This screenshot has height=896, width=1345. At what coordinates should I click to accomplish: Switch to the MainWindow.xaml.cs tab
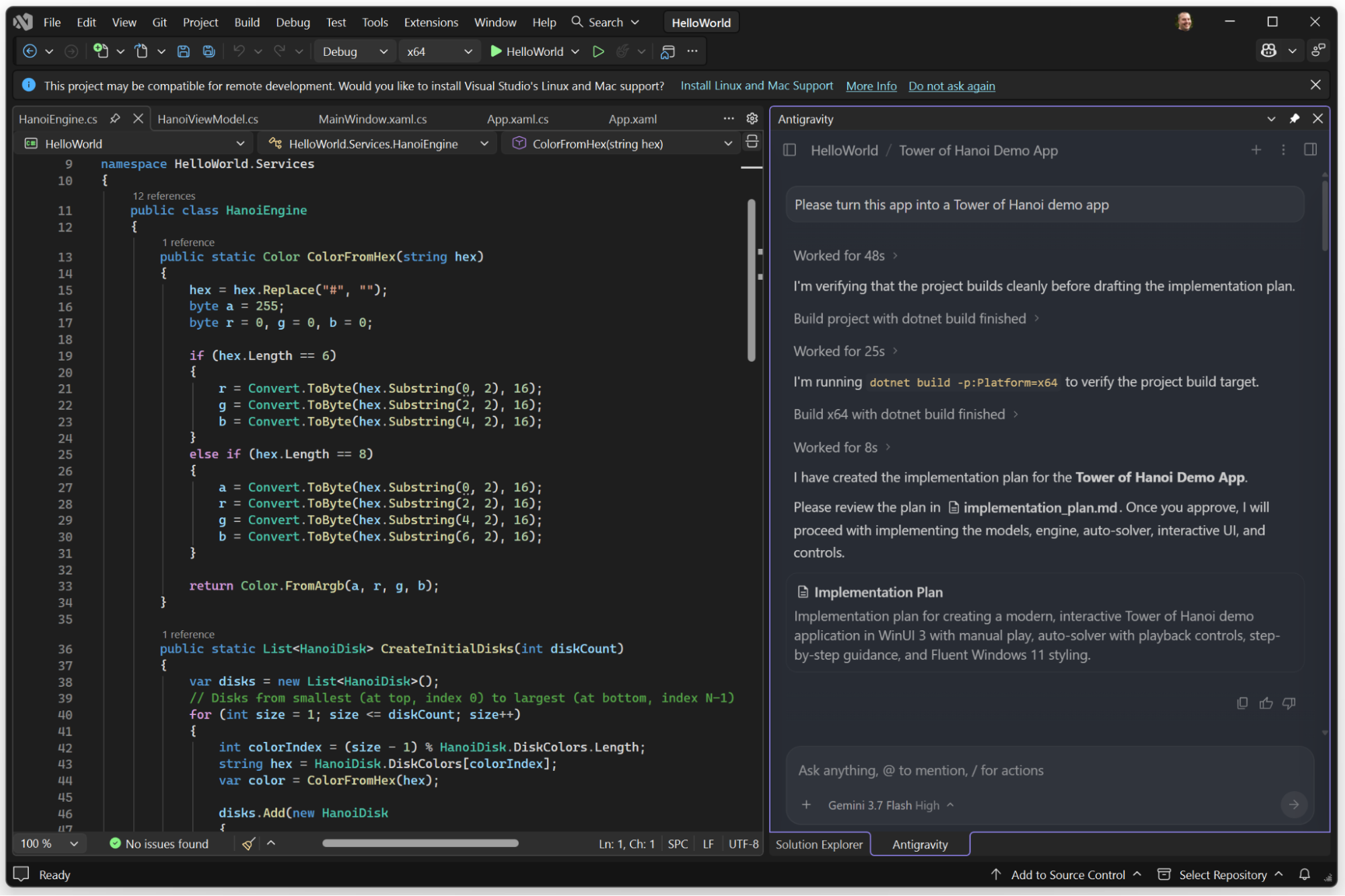tap(373, 119)
